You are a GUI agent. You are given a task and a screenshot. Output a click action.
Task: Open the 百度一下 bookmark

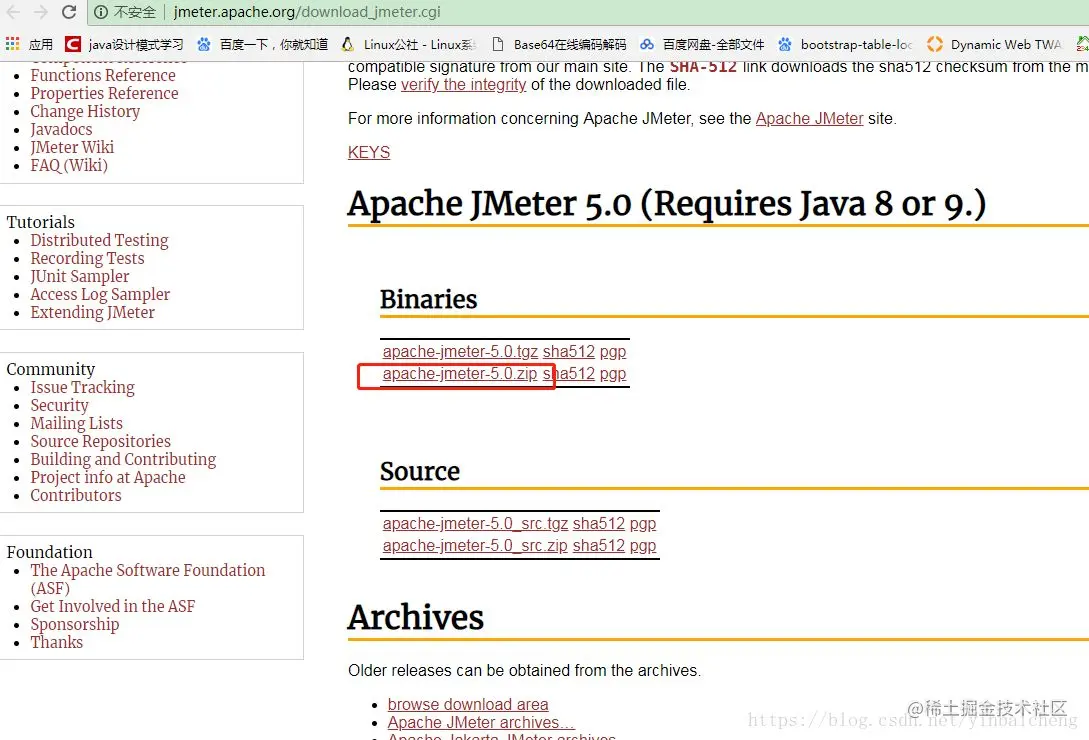coord(263,44)
